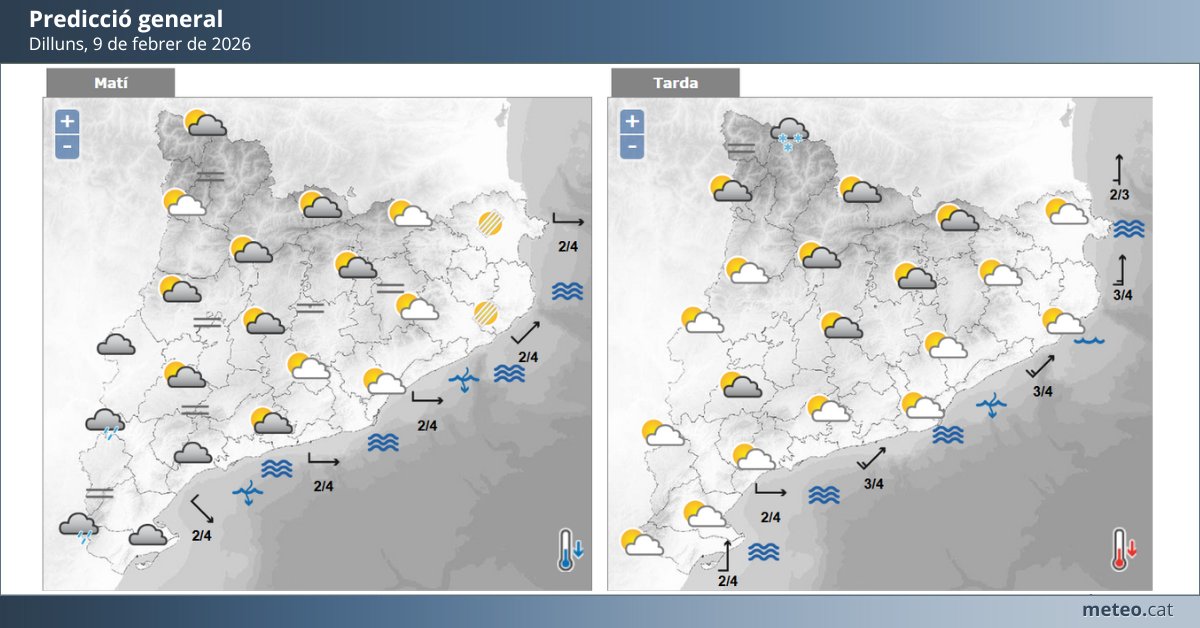The width and height of the screenshot is (1200, 628).
Task: Select the snow cloud icon in Tarda map
Action: pos(788,134)
